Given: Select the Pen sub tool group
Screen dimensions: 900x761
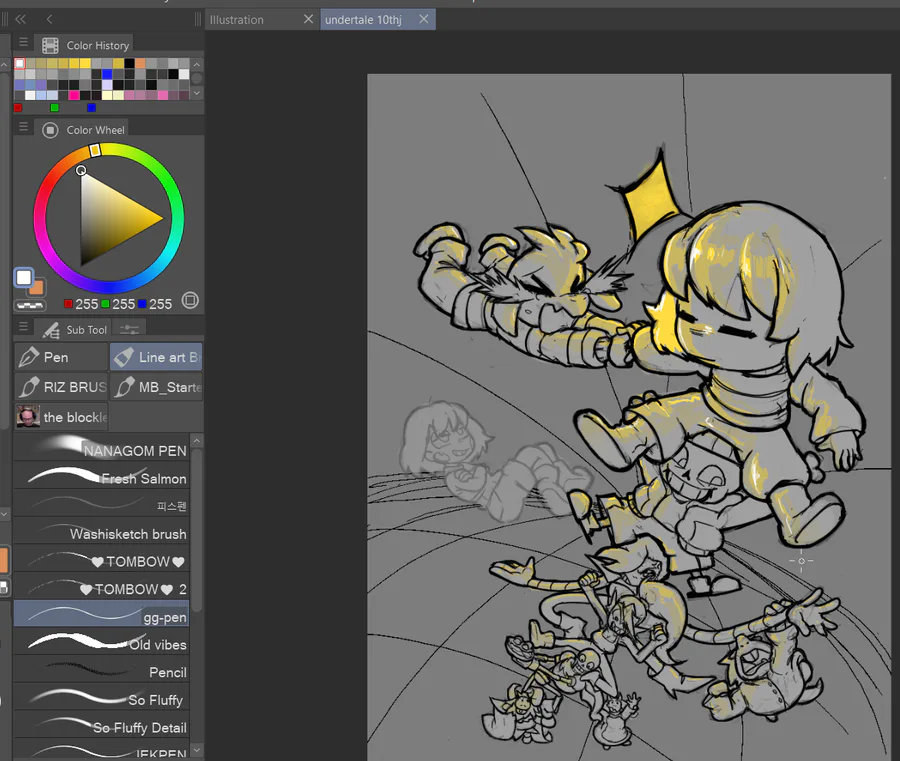Looking at the screenshot, I should [x=61, y=357].
